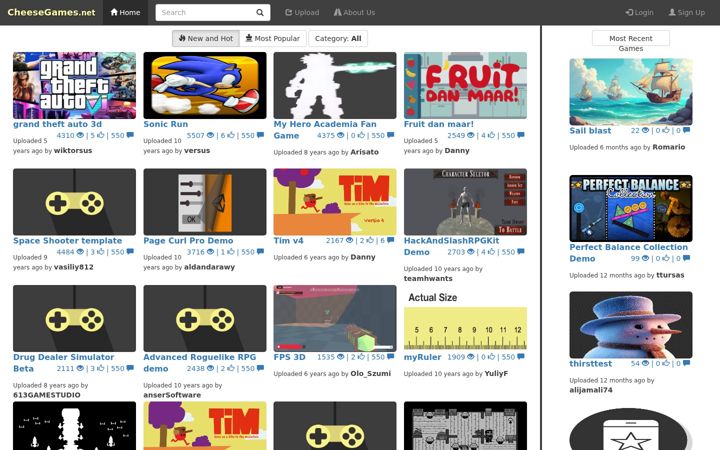Open the snowman thirsttest thumbnail
The height and width of the screenshot is (450, 720).
pos(630,325)
